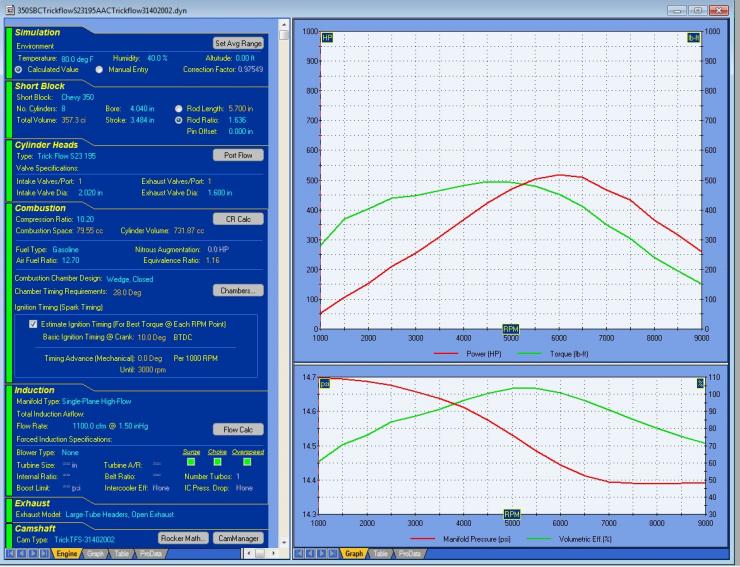Viewport: 740px width, 567px height.
Task: Open the Short Block Chevy 350 selector
Action: [77, 97]
